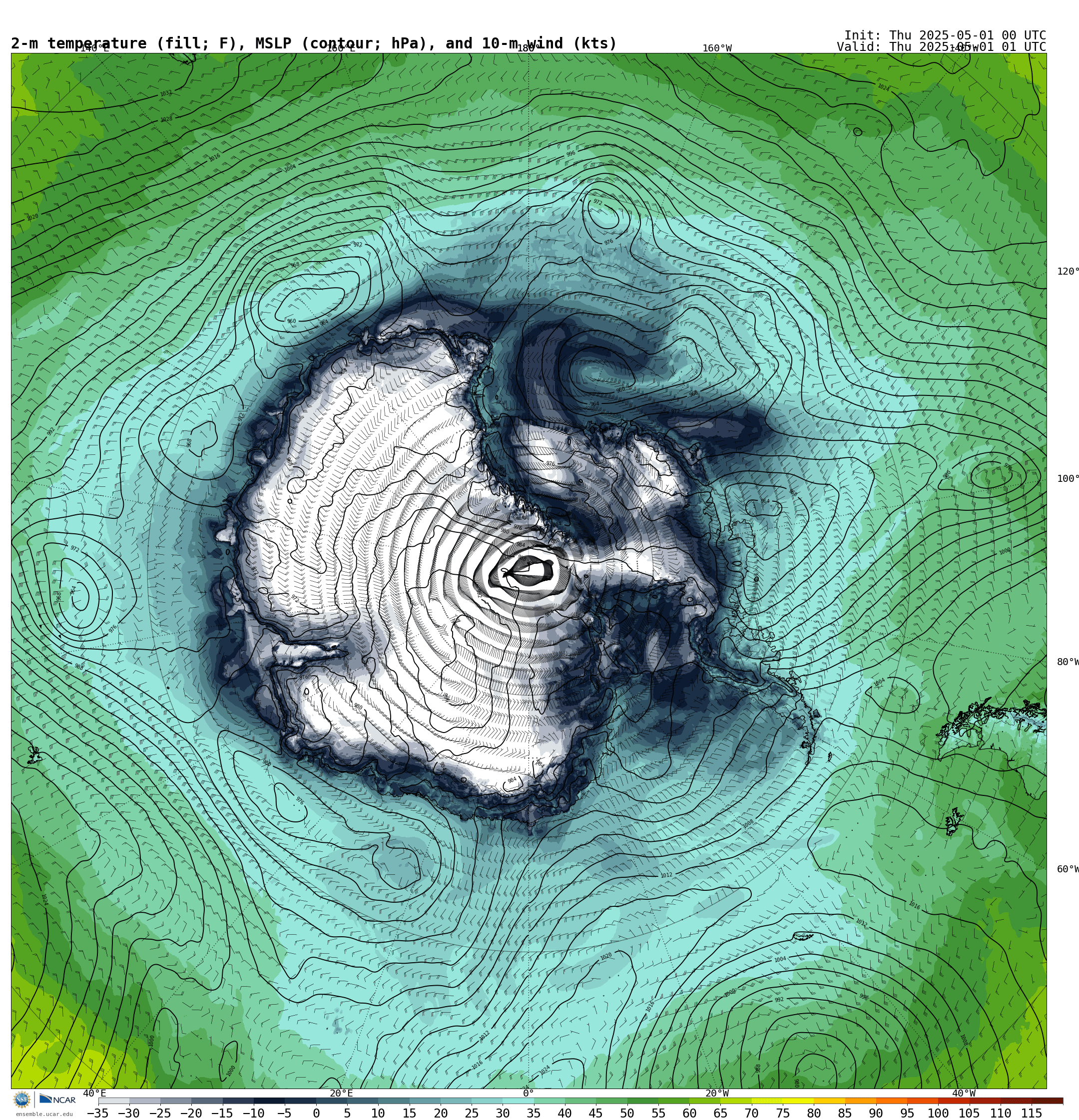Click the white low-pressure center over Antarctica
The width and height of the screenshot is (1079, 1120).
coord(529,571)
